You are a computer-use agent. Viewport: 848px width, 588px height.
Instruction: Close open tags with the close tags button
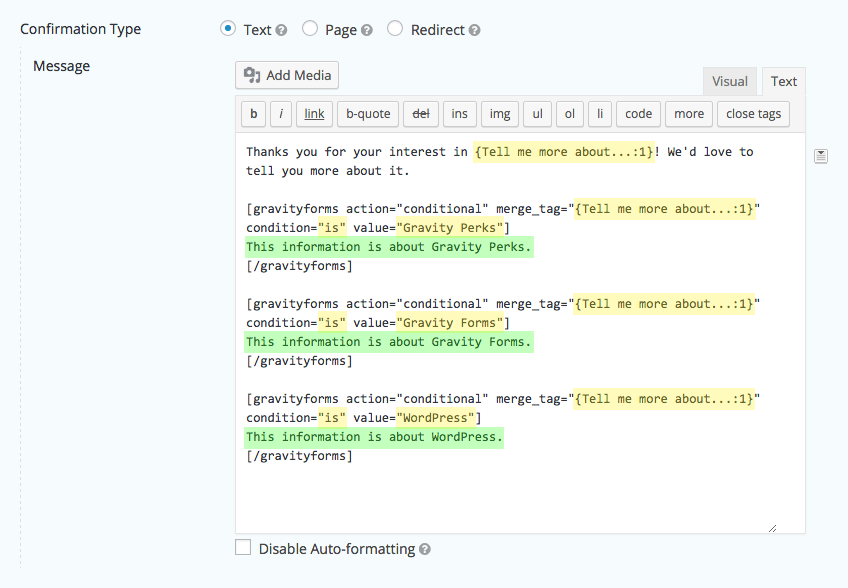tap(753, 114)
